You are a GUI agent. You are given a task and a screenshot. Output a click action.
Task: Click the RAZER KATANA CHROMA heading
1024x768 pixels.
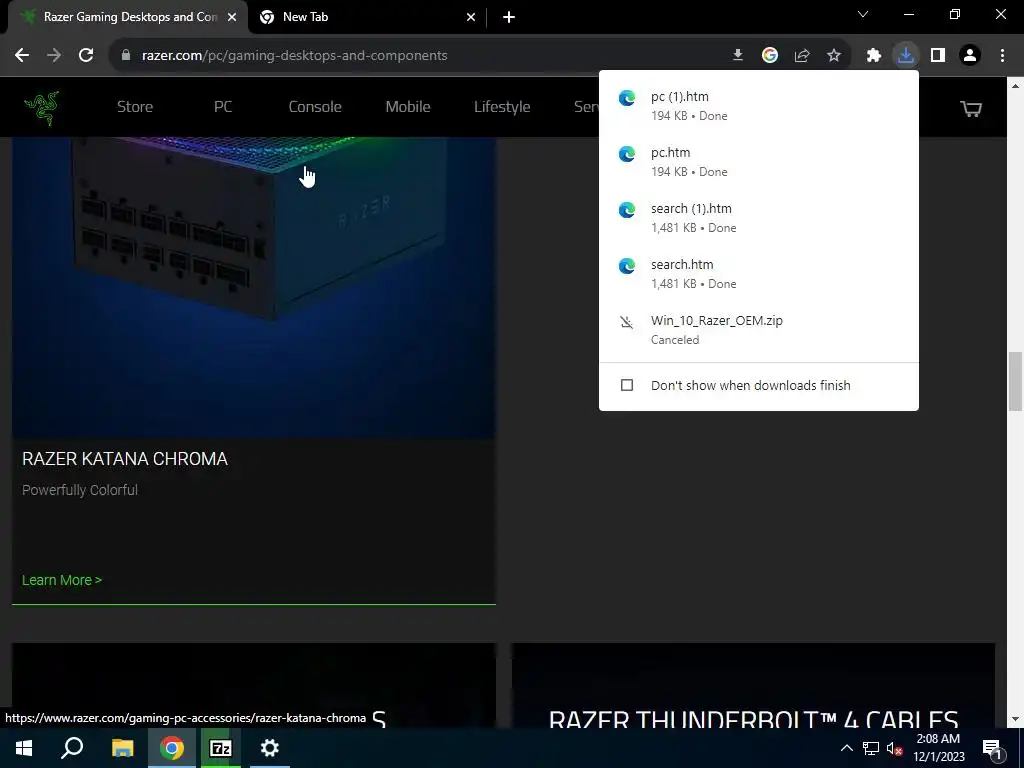click(125, 458)
